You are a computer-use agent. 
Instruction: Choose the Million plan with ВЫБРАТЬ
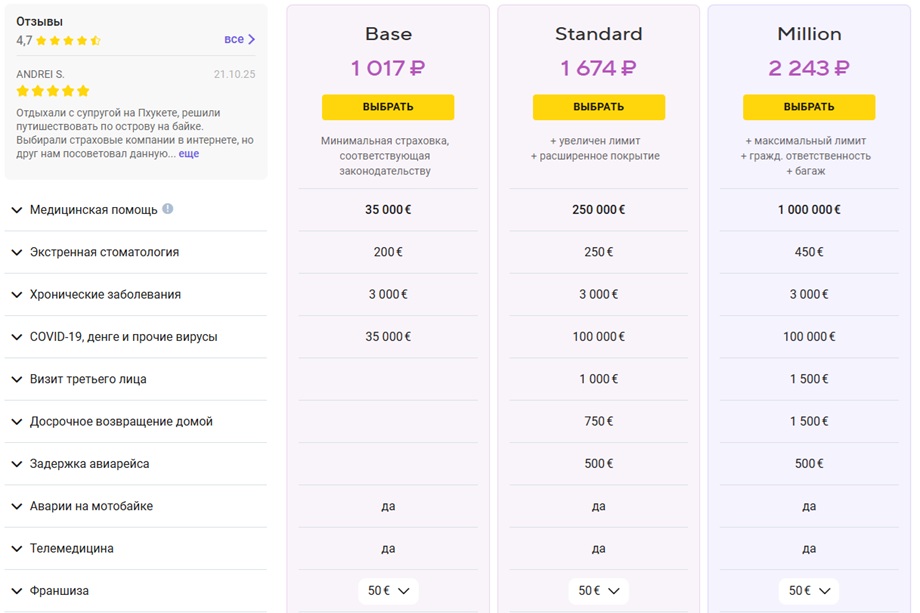pyautogui.click(x=809, y=107)
